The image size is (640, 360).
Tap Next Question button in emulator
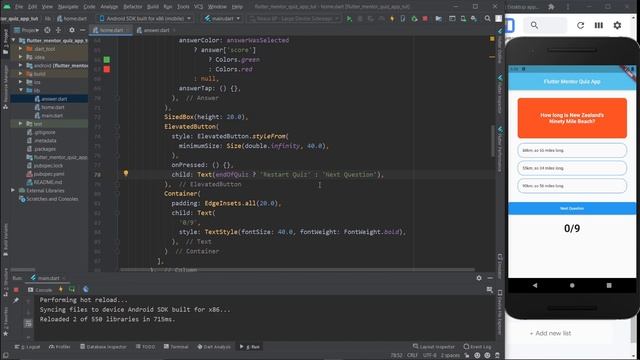point(572,208)
